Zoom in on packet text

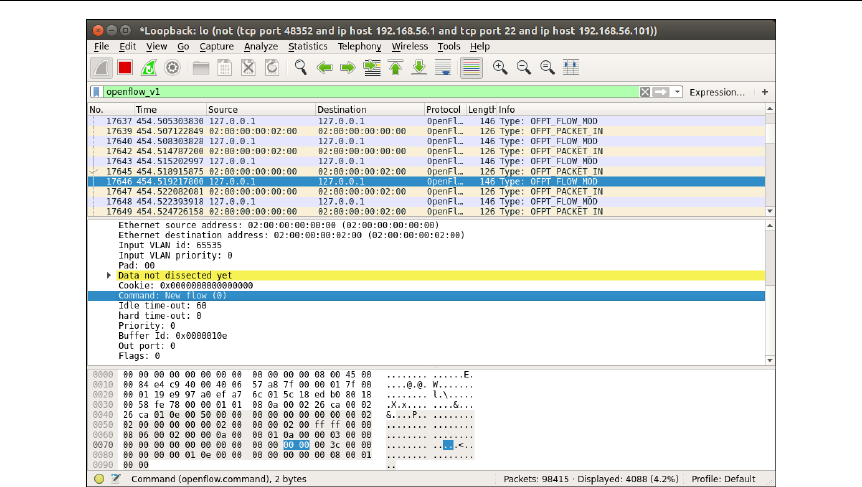(x=499, y=67)
